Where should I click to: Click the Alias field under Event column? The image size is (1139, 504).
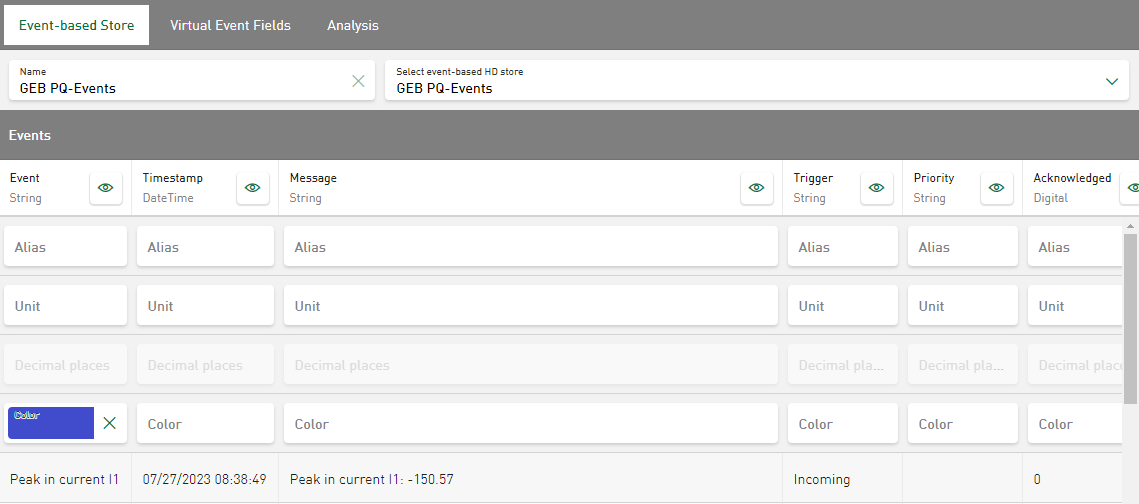point(66,247)
